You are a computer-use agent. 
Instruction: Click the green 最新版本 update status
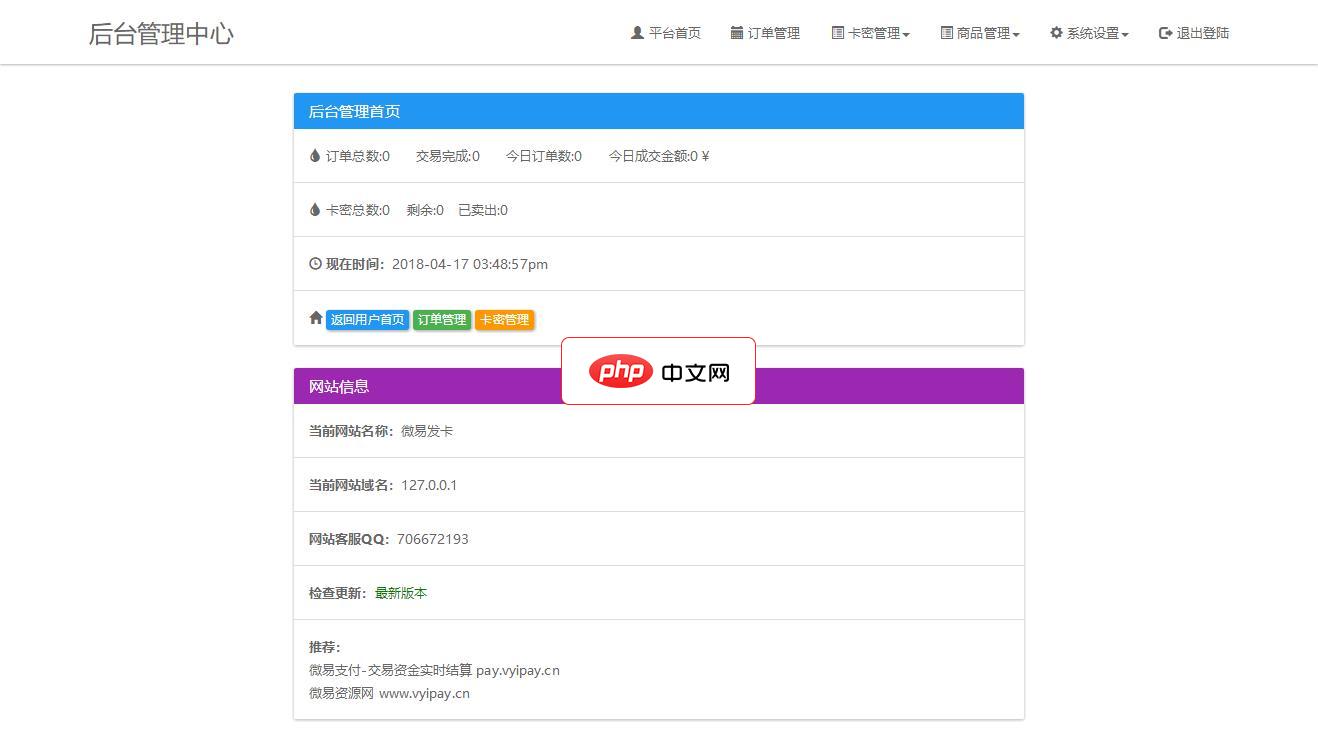point(401,593)
